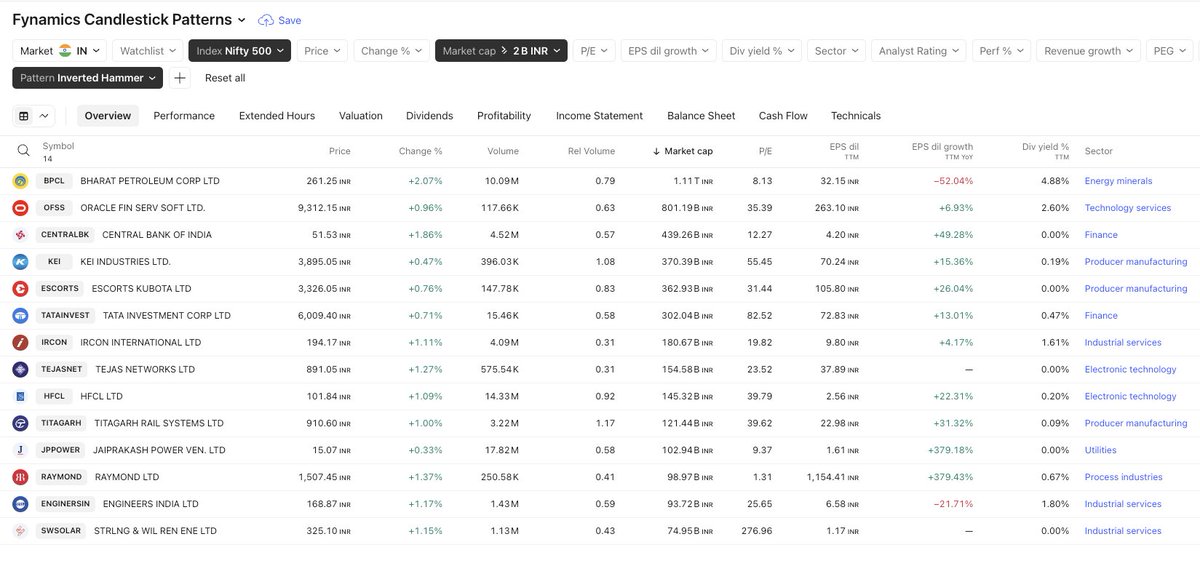
Task: Expand the Perf % filter dropdown
Action: point(1001,51)
